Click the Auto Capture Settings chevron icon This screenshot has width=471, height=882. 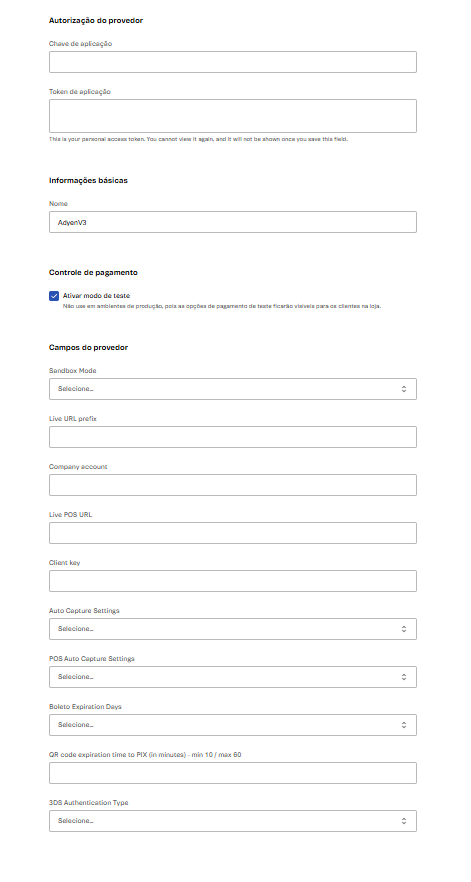tap(403, 629)
